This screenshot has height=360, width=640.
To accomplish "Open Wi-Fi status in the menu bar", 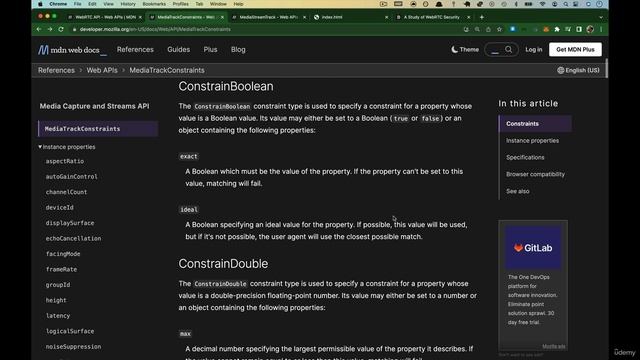I will click(x=542, y=4).
